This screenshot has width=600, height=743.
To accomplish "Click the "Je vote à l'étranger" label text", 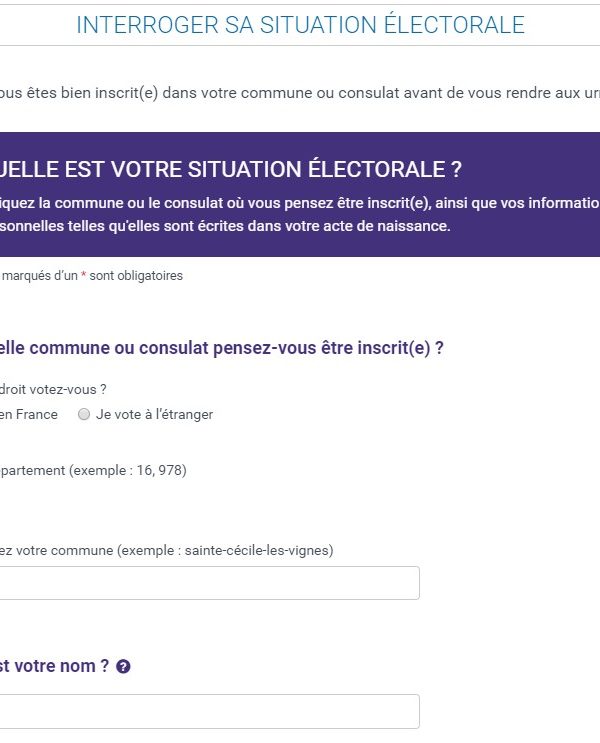I will 155,415.
